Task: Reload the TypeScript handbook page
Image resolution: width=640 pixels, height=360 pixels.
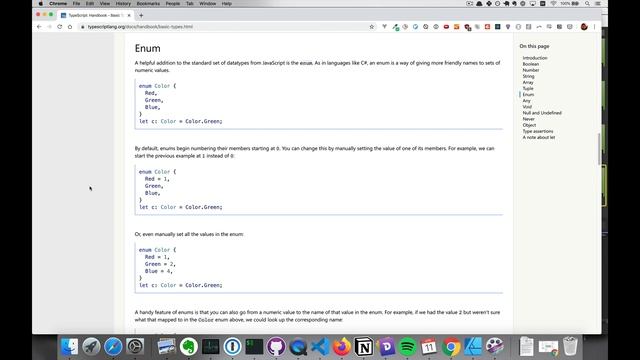Action: click(60, 27)
